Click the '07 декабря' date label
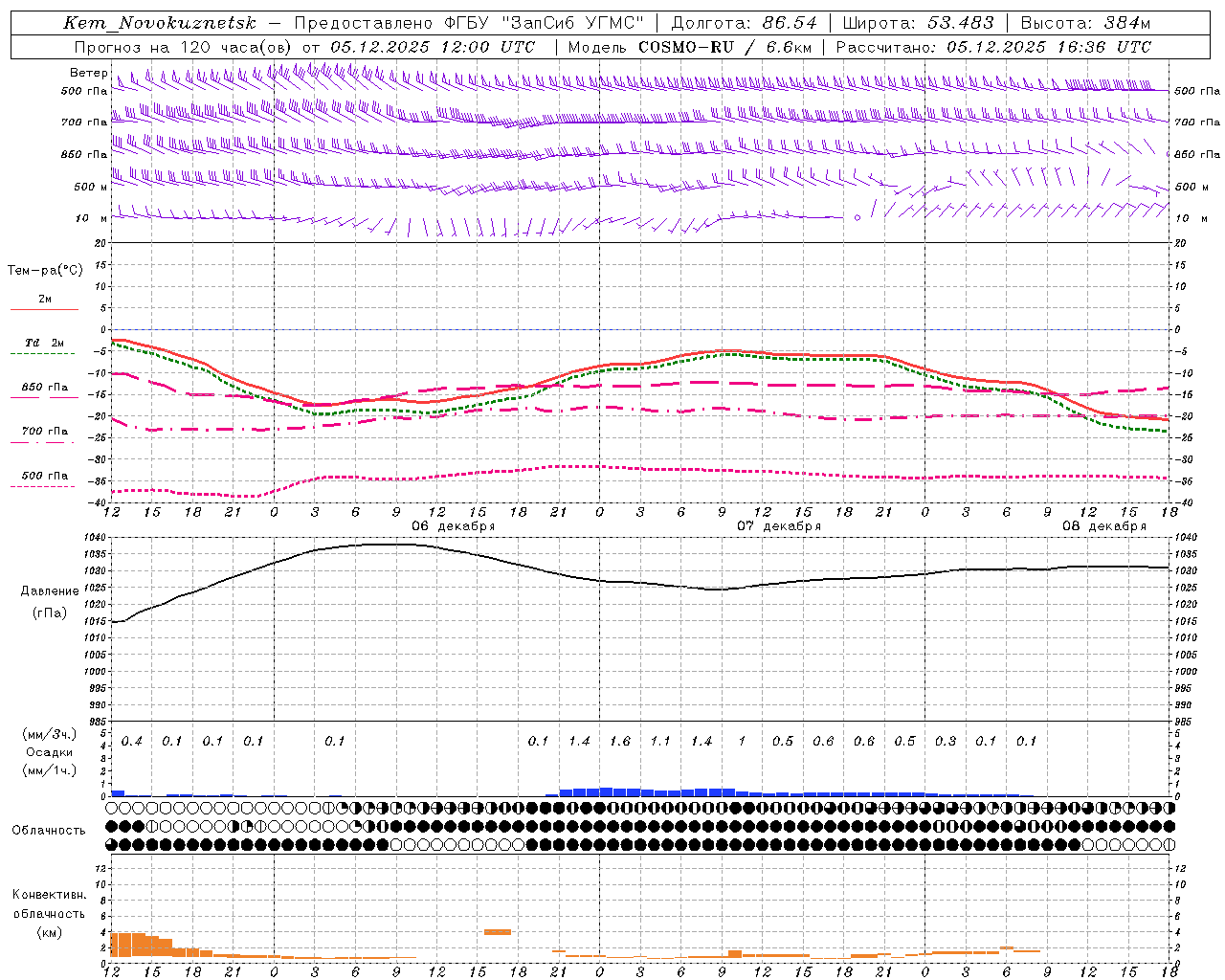 (x=779, y=526)
